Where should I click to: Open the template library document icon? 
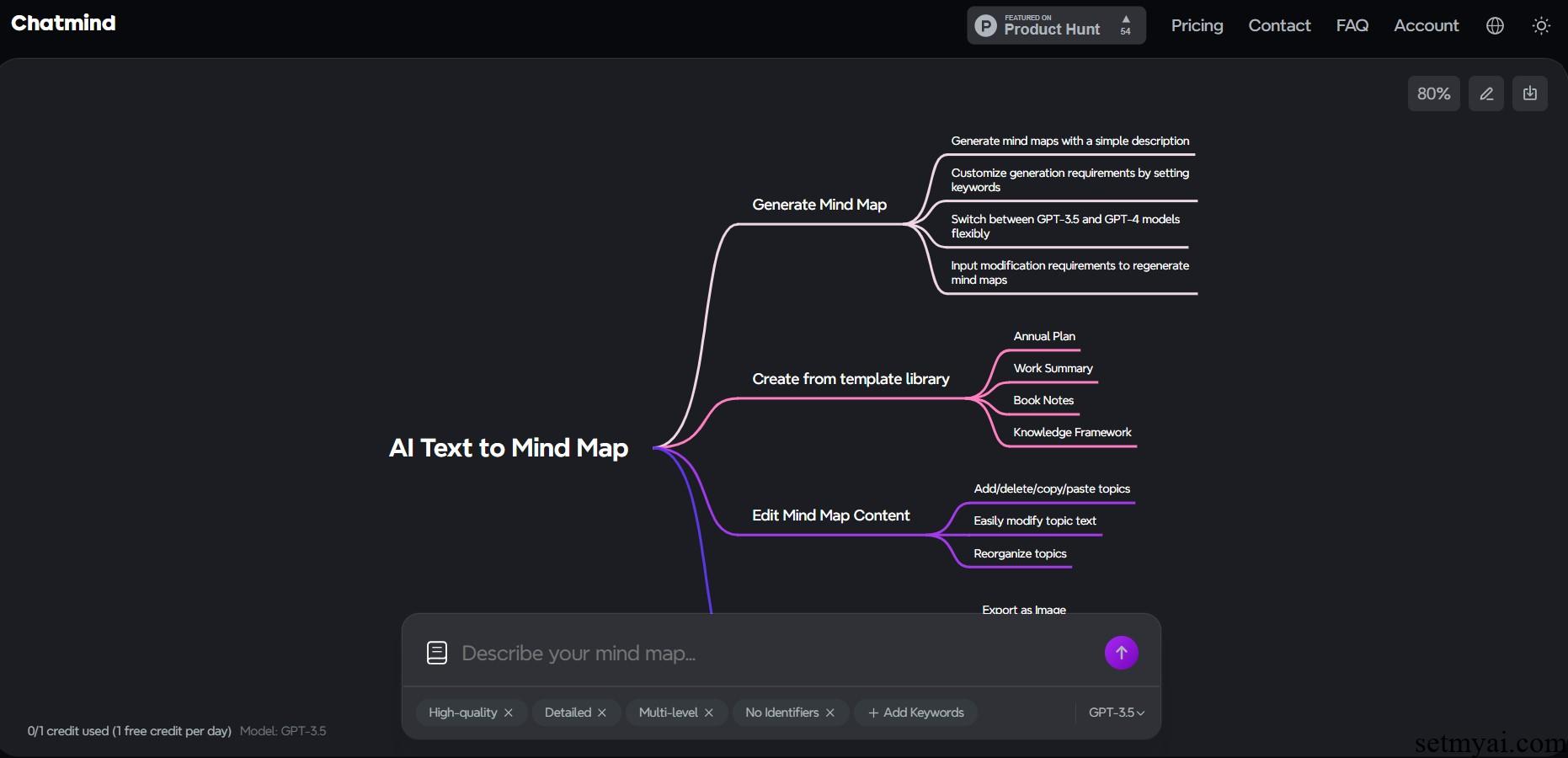[437, 653]
